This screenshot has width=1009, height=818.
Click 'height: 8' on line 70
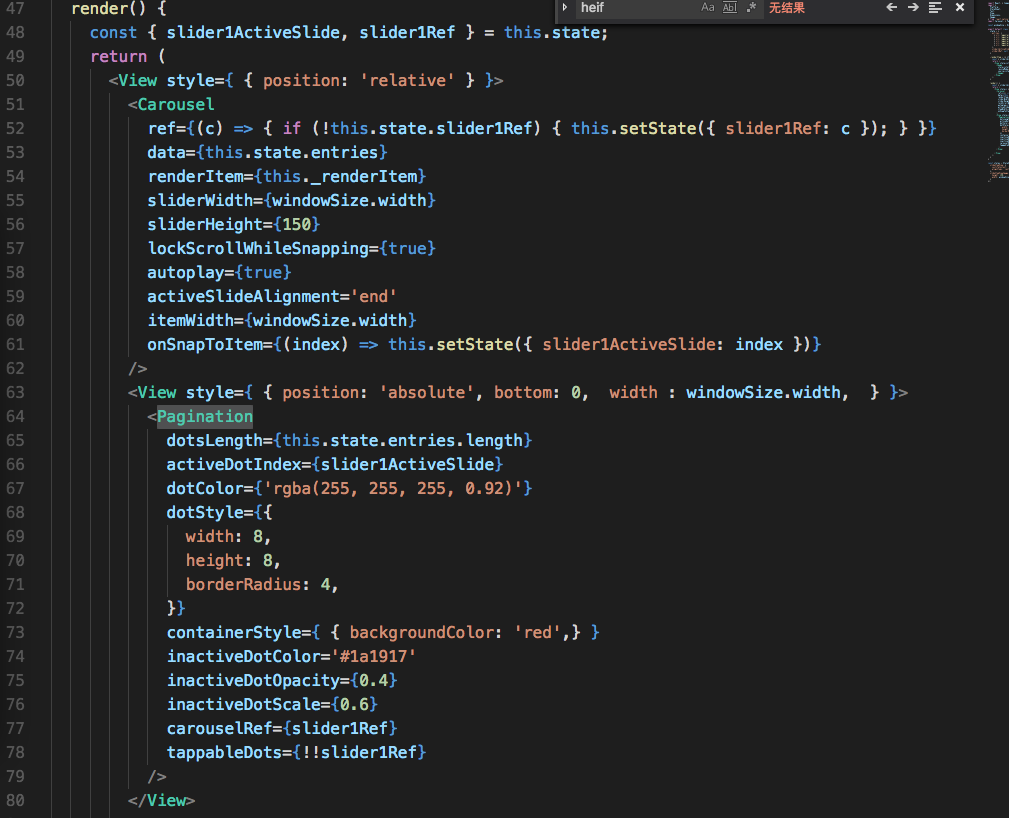(229, 561)
